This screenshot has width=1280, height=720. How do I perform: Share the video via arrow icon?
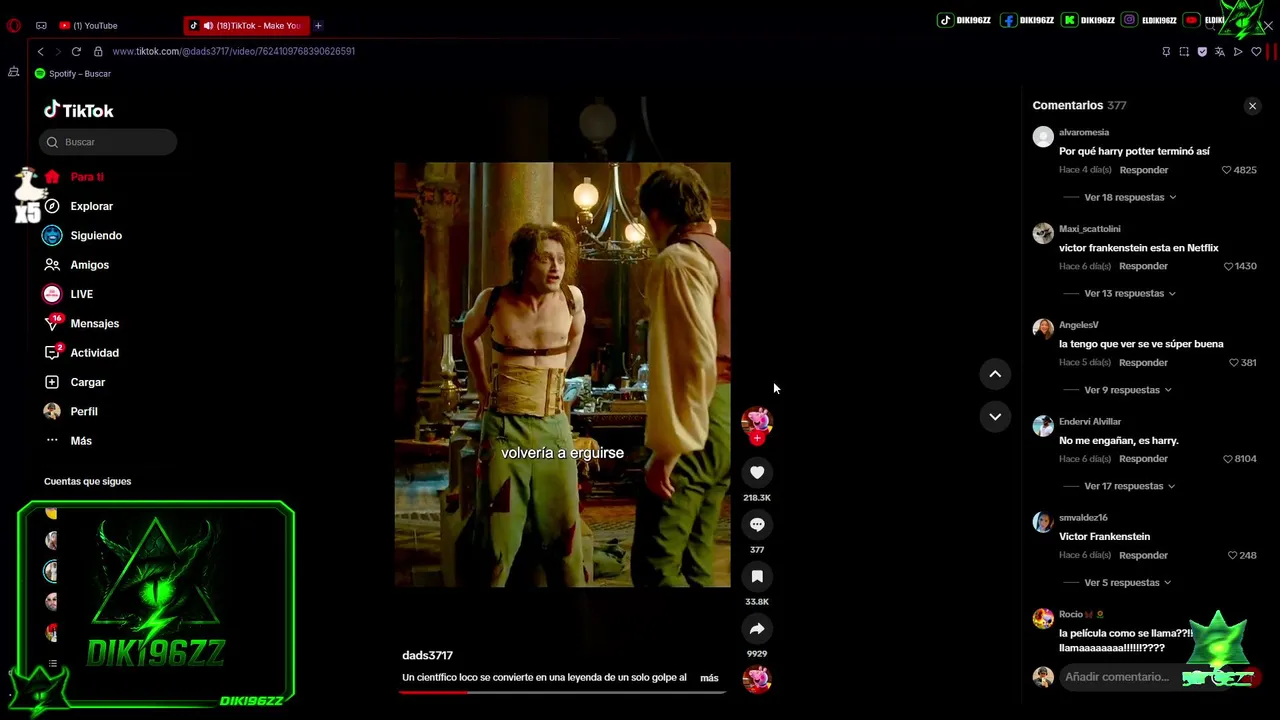click(757, 628)
